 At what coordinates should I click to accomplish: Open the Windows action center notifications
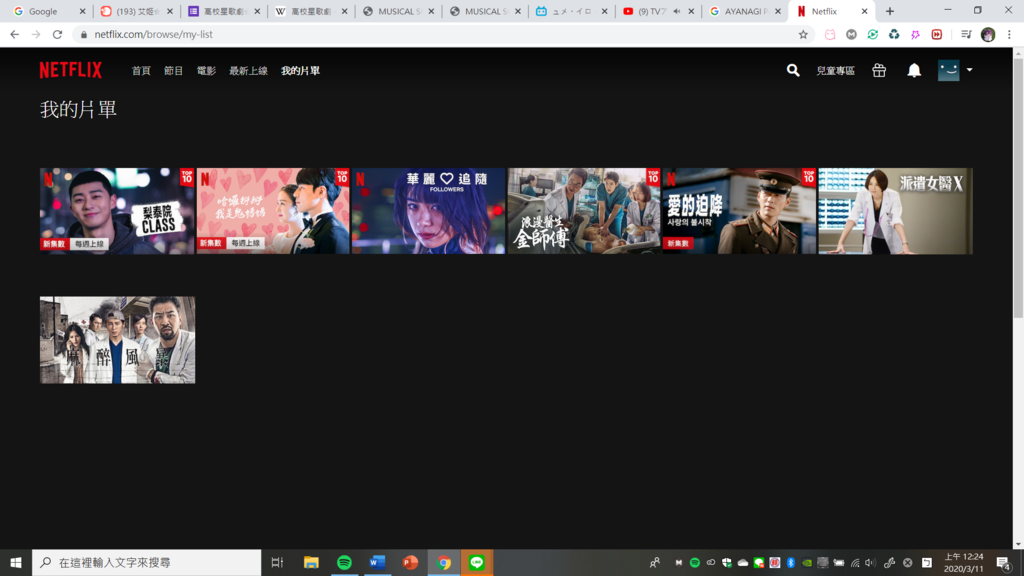click(x=1004, y=562)
